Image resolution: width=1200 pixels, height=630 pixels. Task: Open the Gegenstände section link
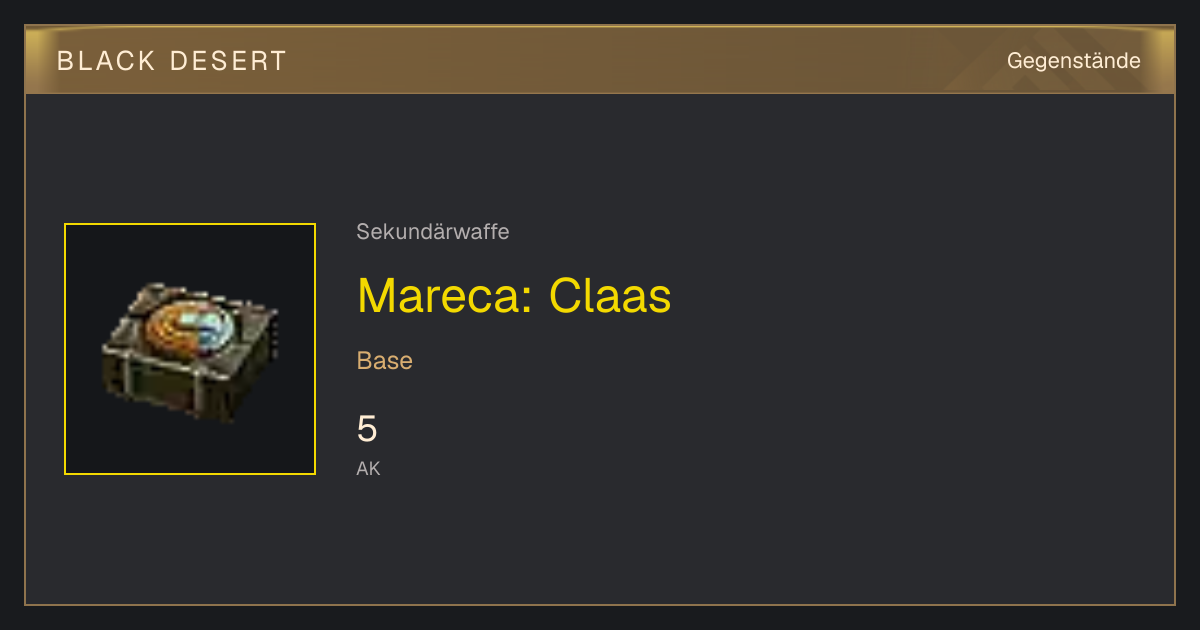pos(1073,61)
